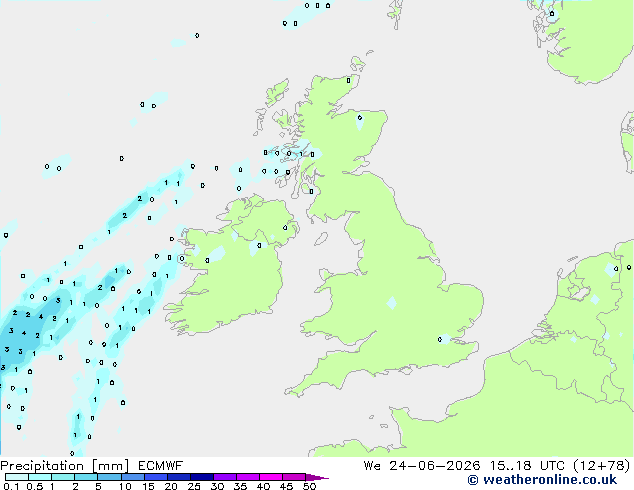
Task: Click the 0.1–0.5 mm legend color box
Action: (17, 477)
